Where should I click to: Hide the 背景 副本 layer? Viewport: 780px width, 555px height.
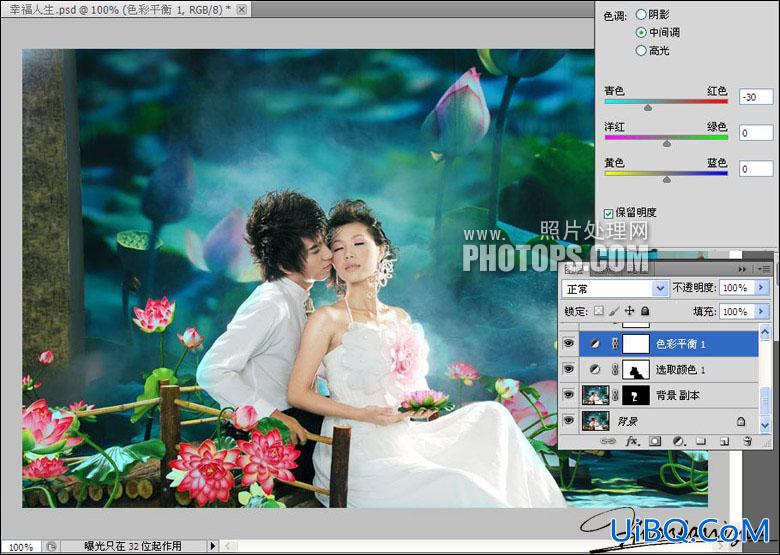coord(569,395)
